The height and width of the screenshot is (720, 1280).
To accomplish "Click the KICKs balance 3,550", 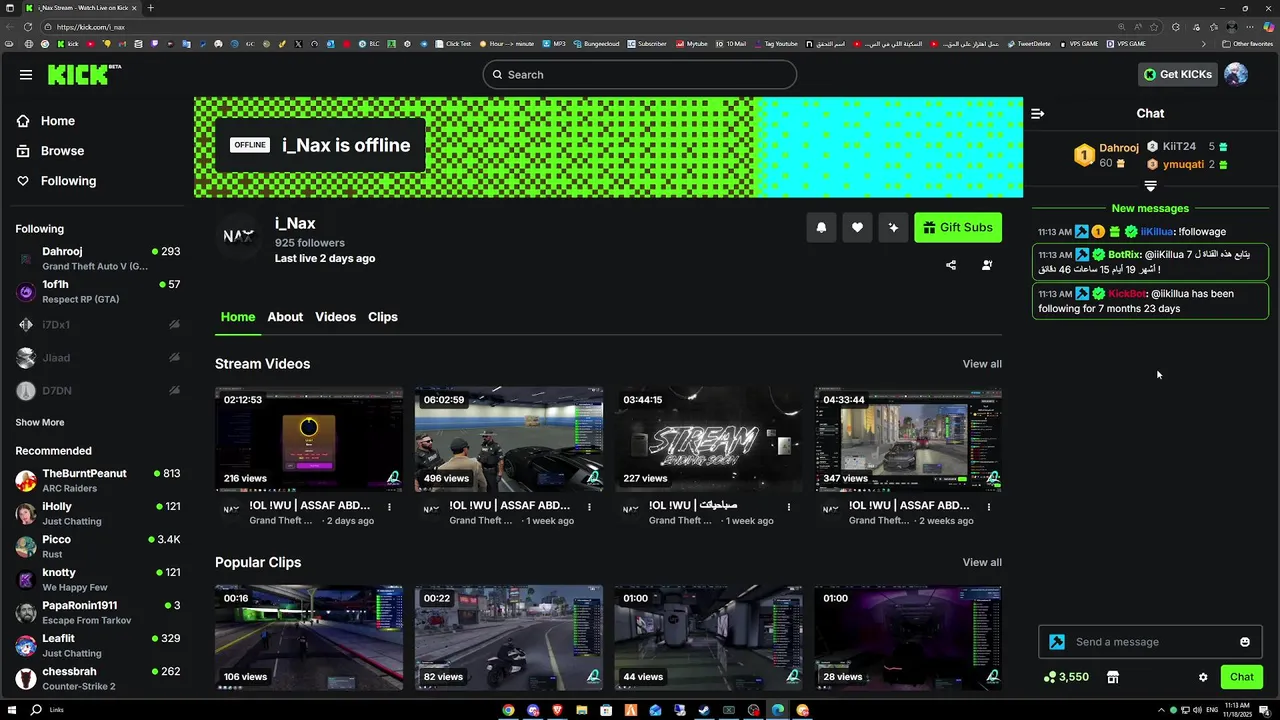I will (x=1066, y=677).
